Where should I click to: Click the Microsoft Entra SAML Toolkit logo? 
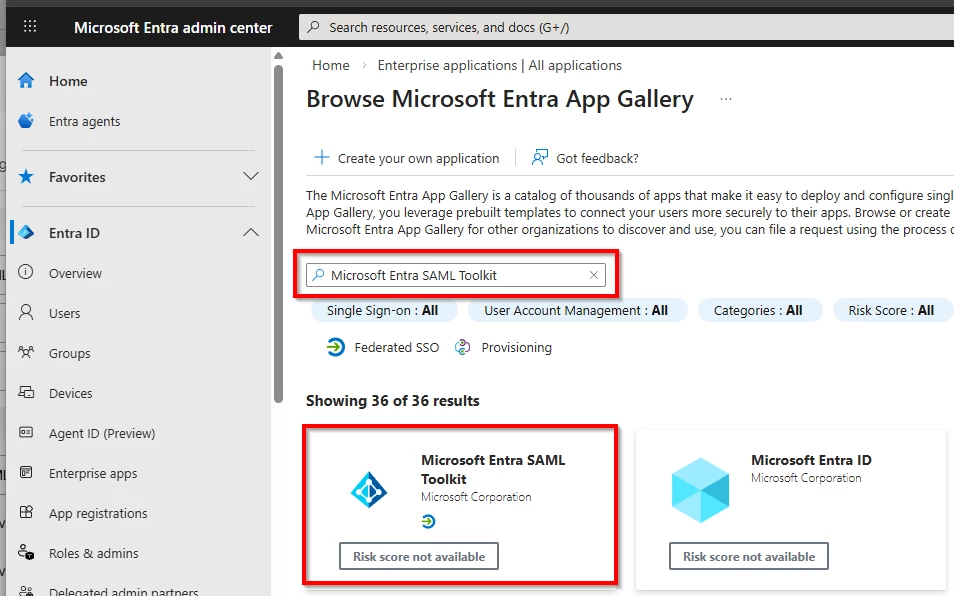pyautogui.click(x=369, y=490)
